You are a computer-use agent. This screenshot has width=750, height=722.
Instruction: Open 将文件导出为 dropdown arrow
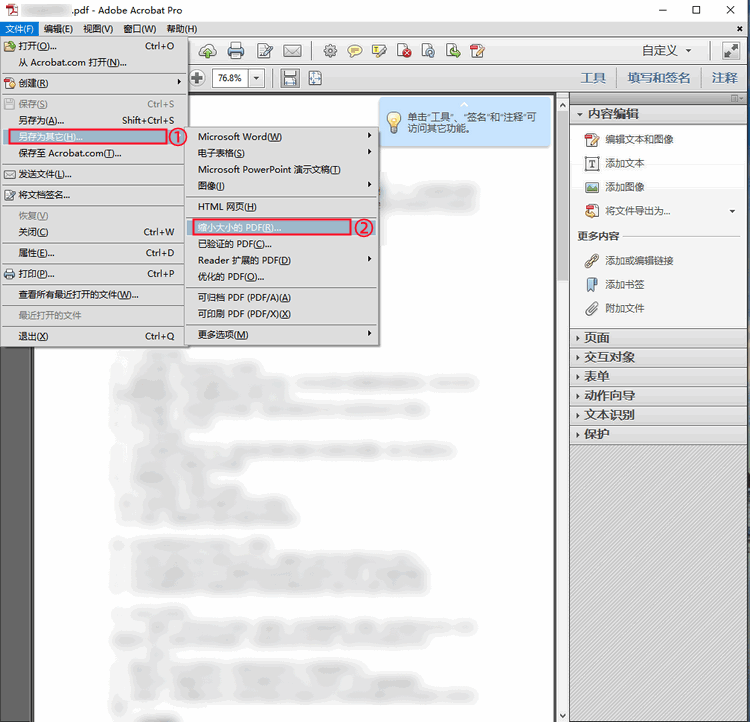[732, 211]
